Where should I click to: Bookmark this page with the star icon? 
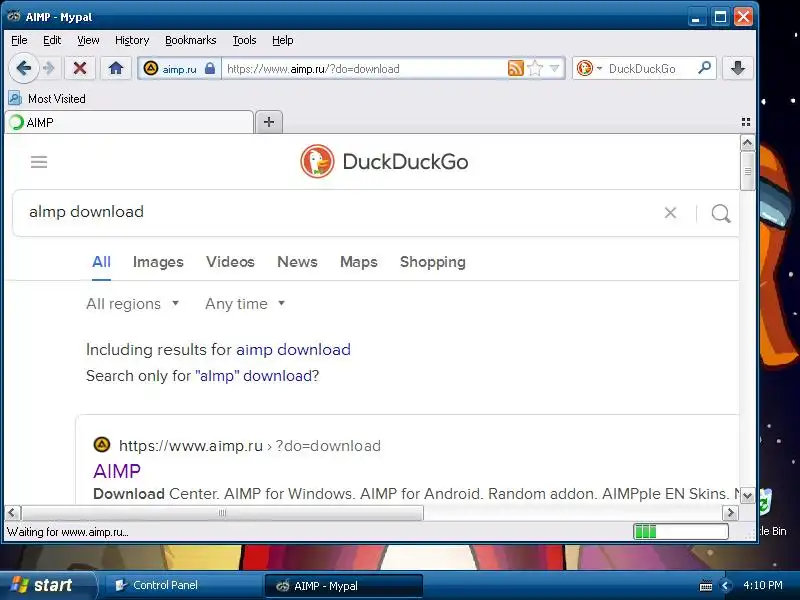[535, 68]
